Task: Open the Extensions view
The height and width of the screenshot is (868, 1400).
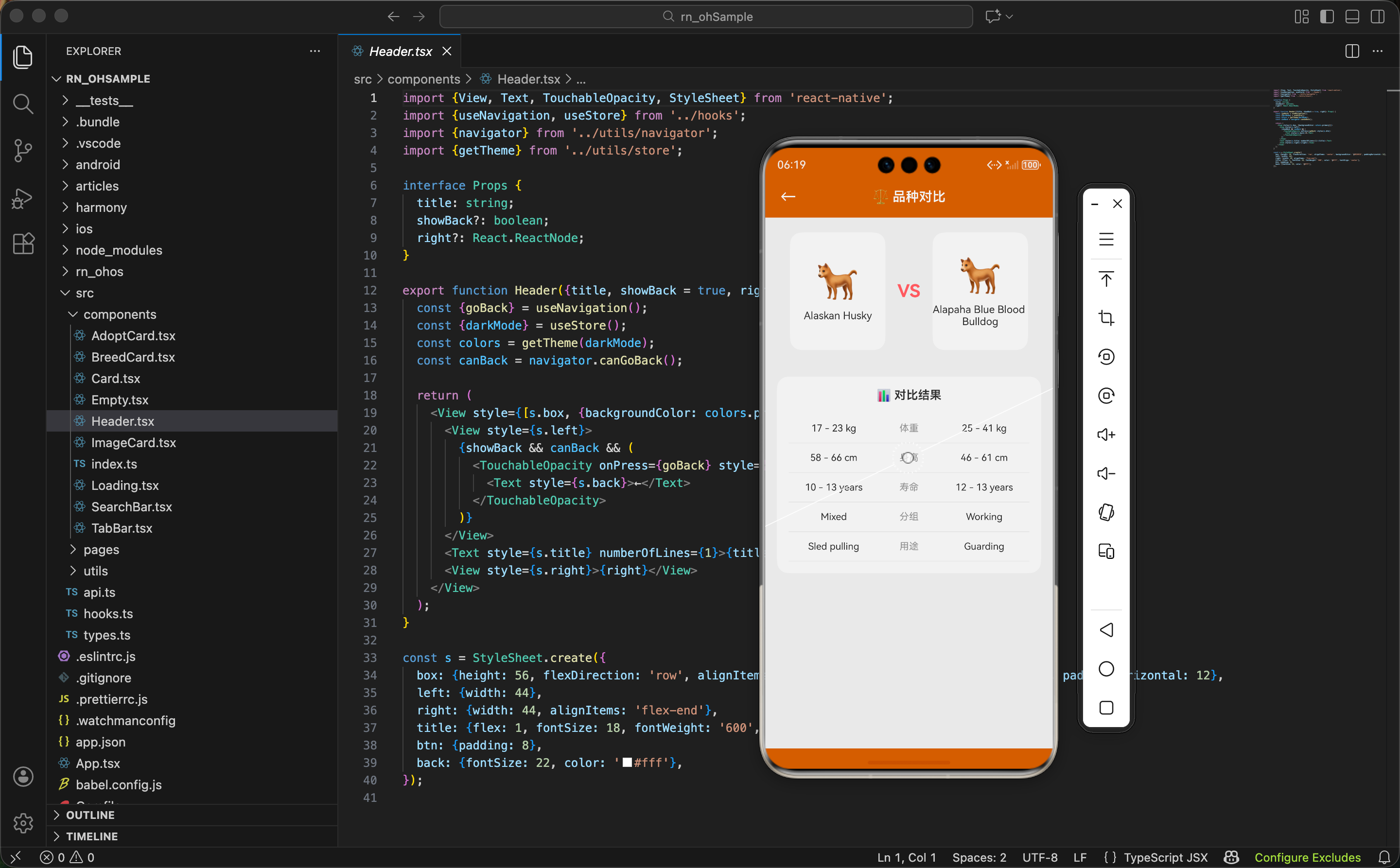Action: point(23,244)
